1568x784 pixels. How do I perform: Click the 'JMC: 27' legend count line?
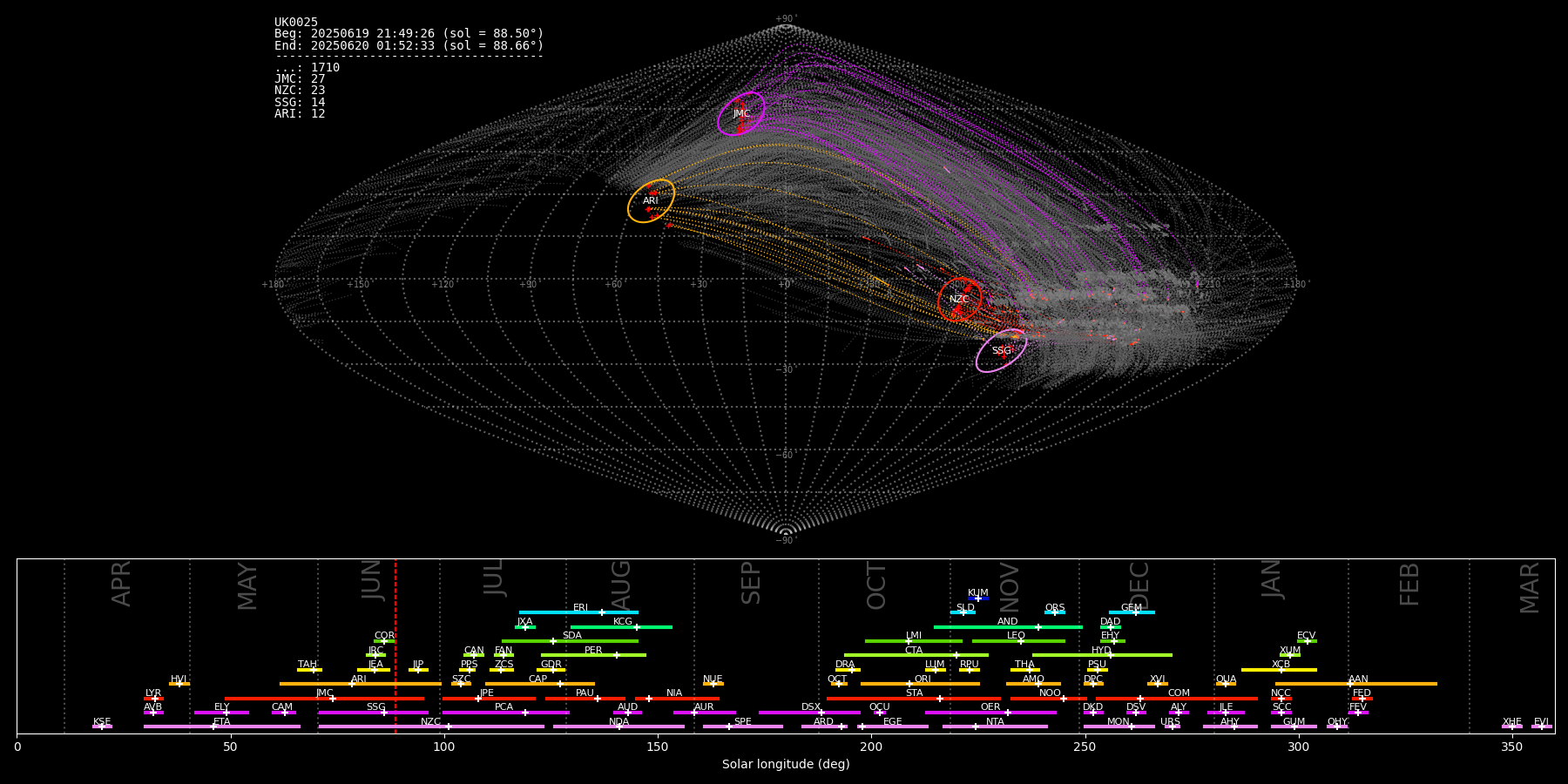(x=300, y=79)
